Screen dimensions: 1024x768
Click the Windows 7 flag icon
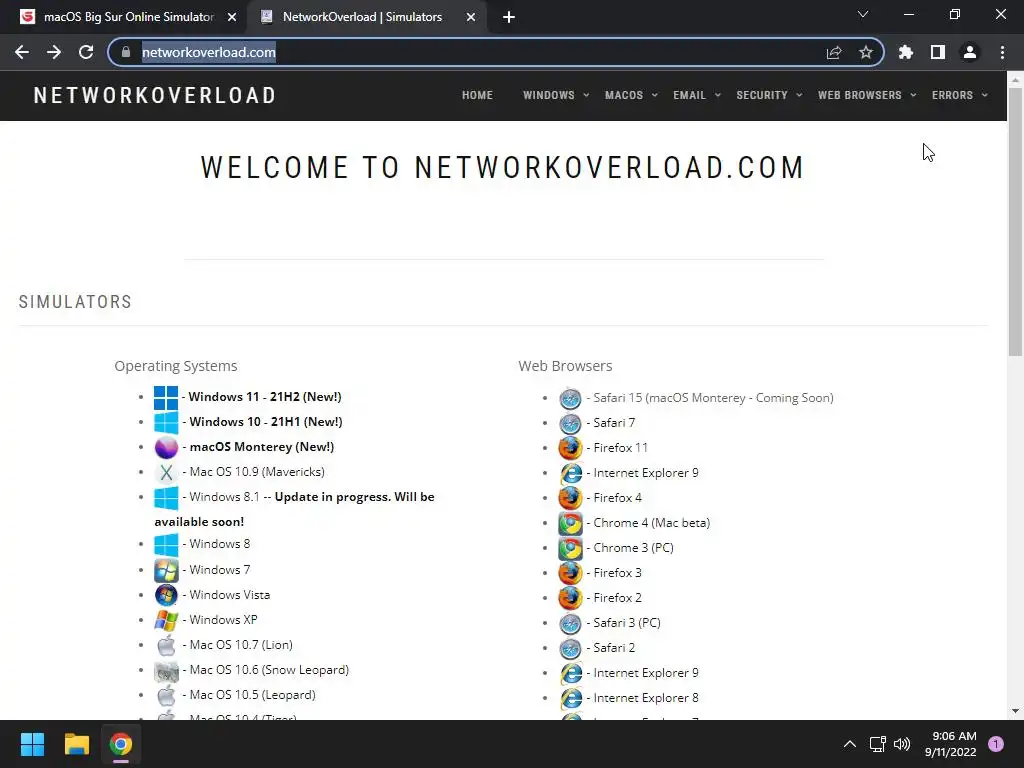tap(166, 571)
